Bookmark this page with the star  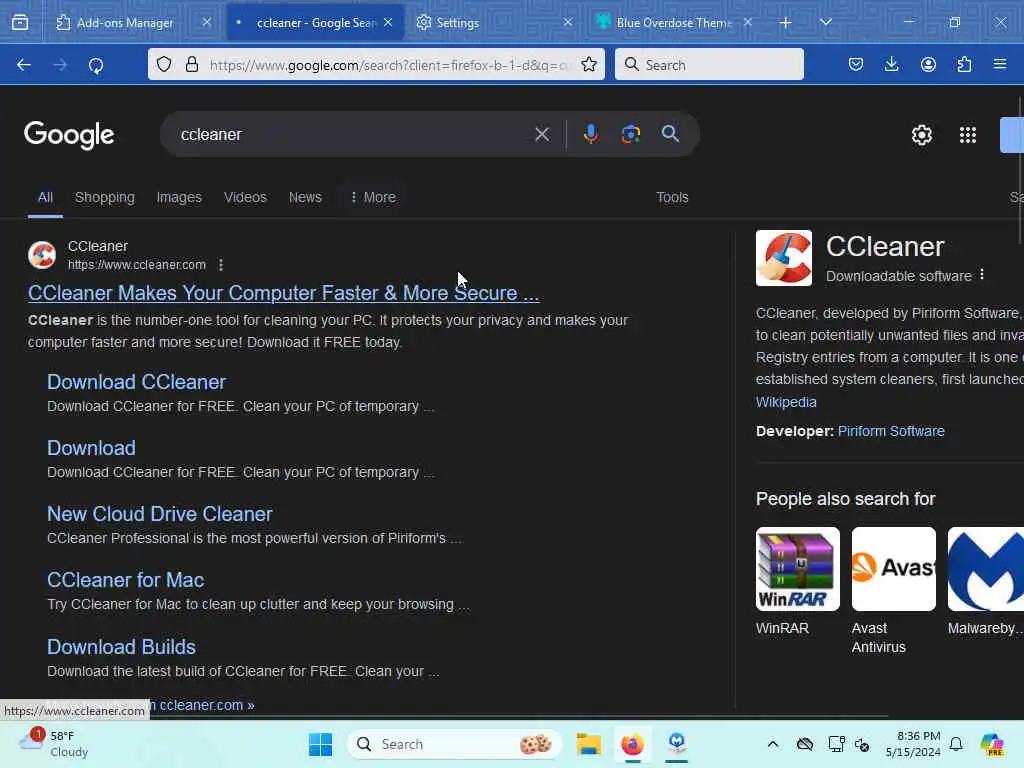tap(588, 64)
